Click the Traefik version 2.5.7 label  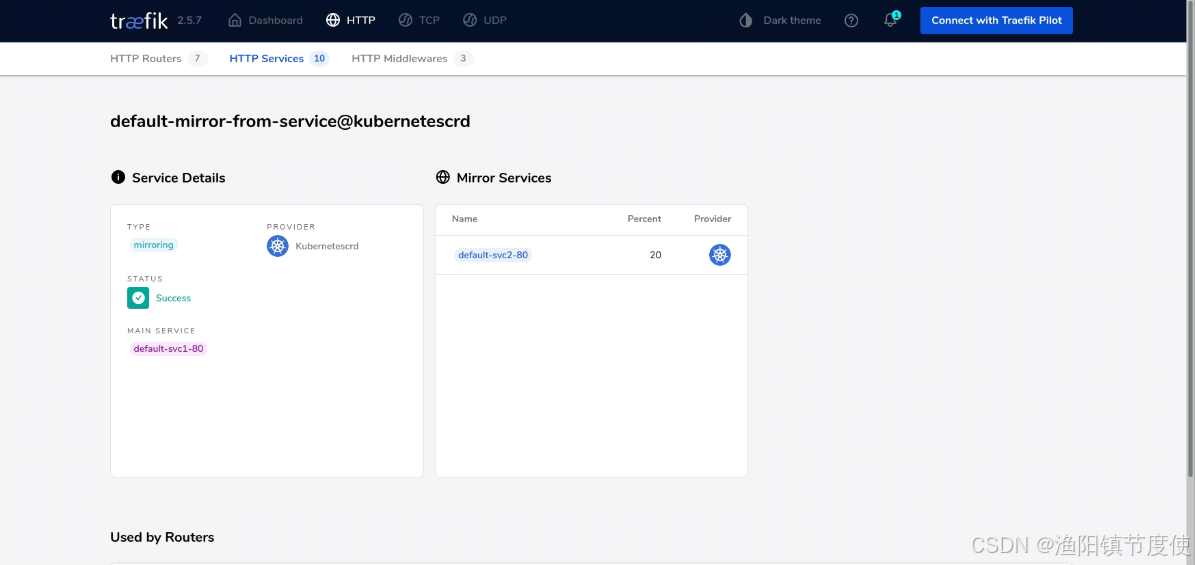(190, 21)
